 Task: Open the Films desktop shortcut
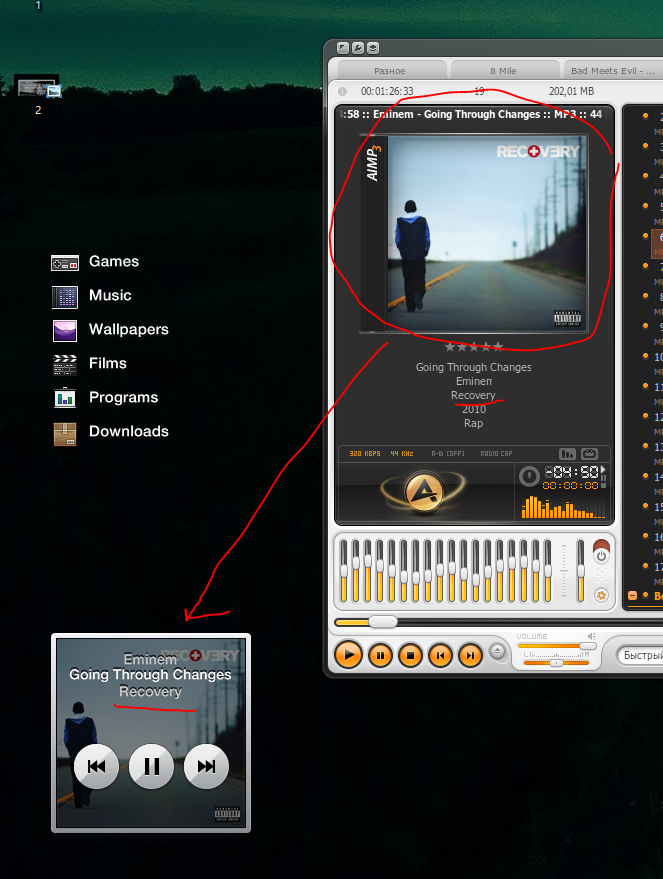(x=89, y=364)
